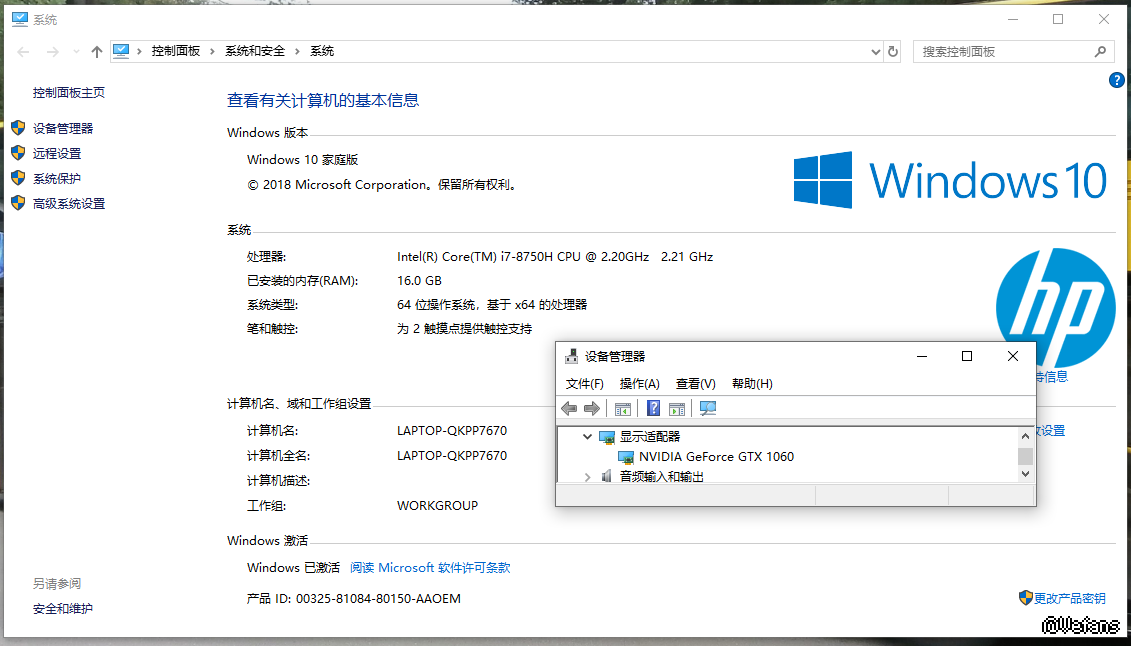Click the chevron between computer icon and 控制面板

(139, 52)
